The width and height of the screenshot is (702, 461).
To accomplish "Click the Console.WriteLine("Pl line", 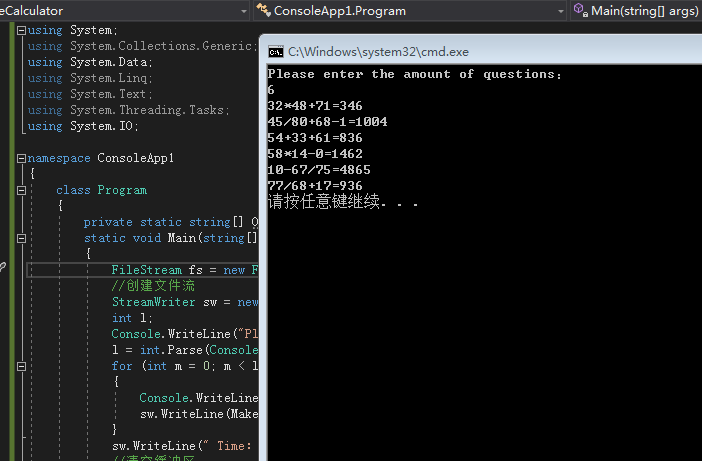I will coord(185,334).
